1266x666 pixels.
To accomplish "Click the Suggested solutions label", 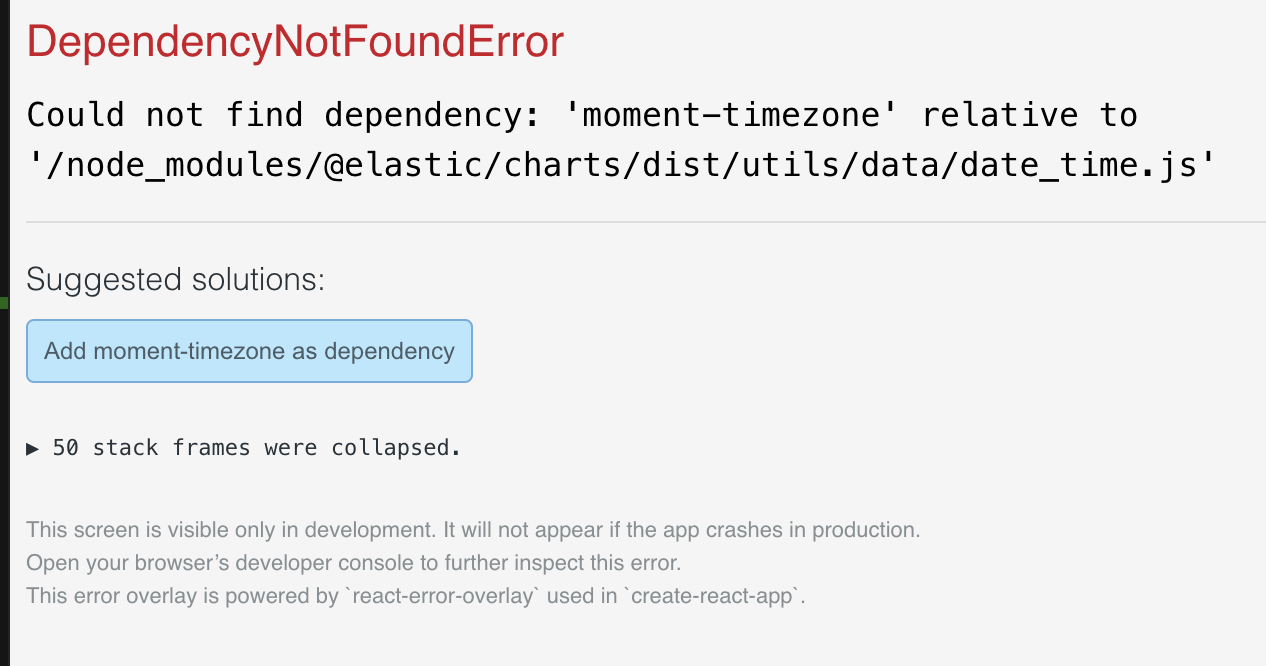I will [174, 279].
